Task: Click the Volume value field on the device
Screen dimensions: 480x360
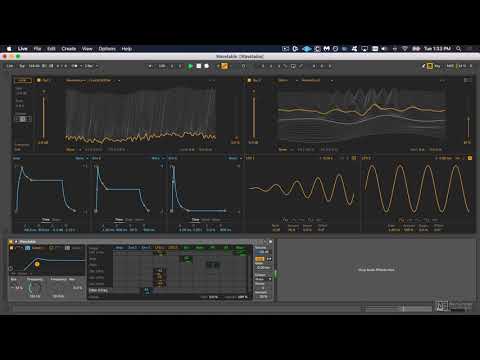Action: pyautogui.click(x=263, y=252)
